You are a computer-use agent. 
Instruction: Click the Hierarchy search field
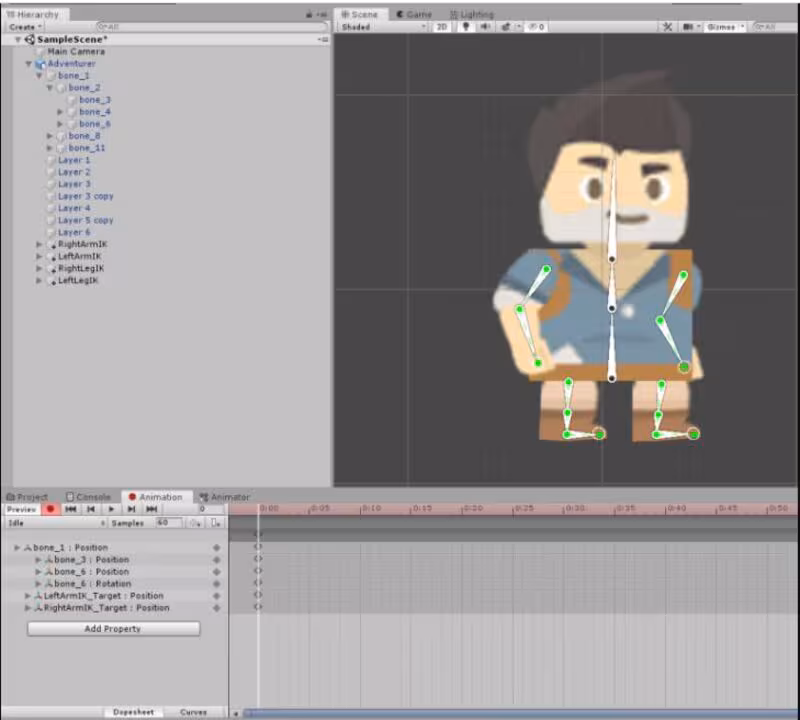(x=212, y=27)
